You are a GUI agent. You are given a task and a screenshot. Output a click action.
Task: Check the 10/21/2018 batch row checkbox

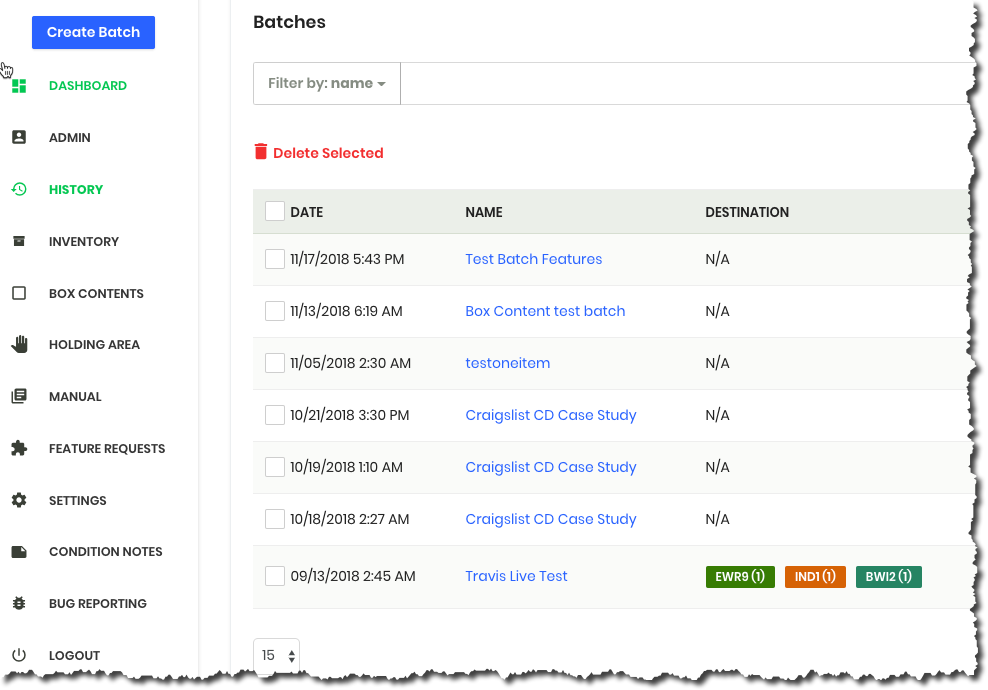click(275, 415)
